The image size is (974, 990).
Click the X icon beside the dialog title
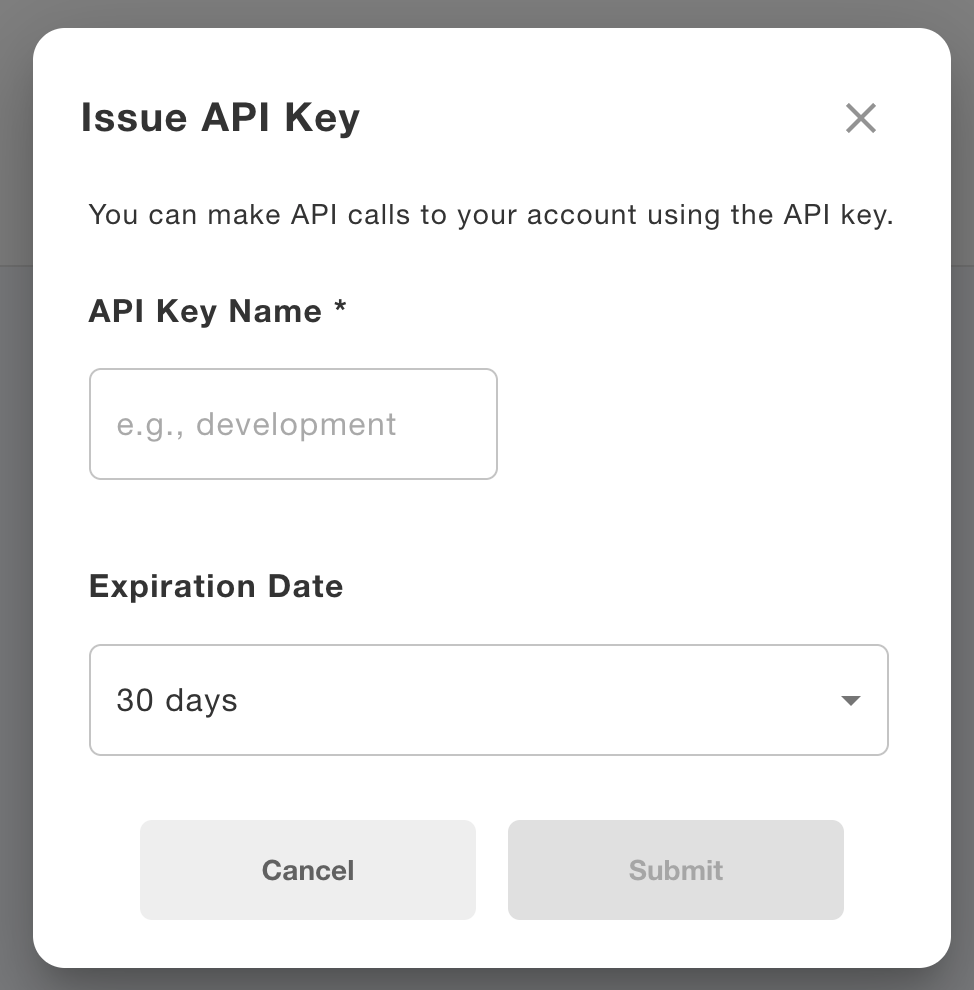point(860,118)
